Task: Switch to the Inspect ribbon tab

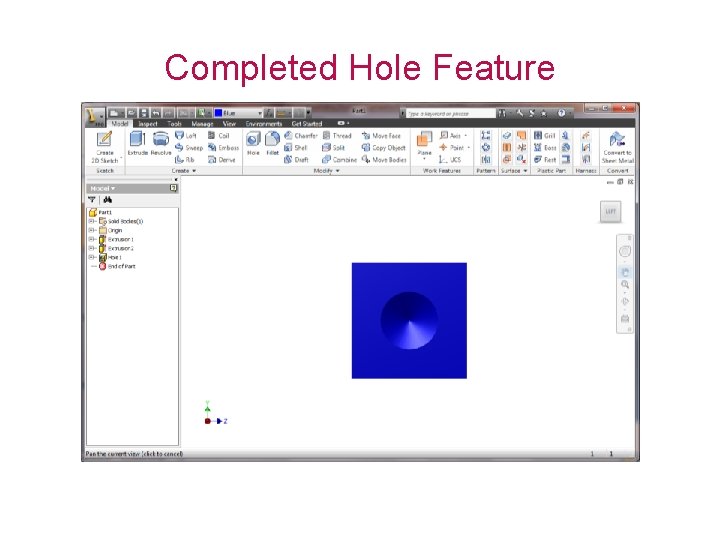Action: [148, 124]
